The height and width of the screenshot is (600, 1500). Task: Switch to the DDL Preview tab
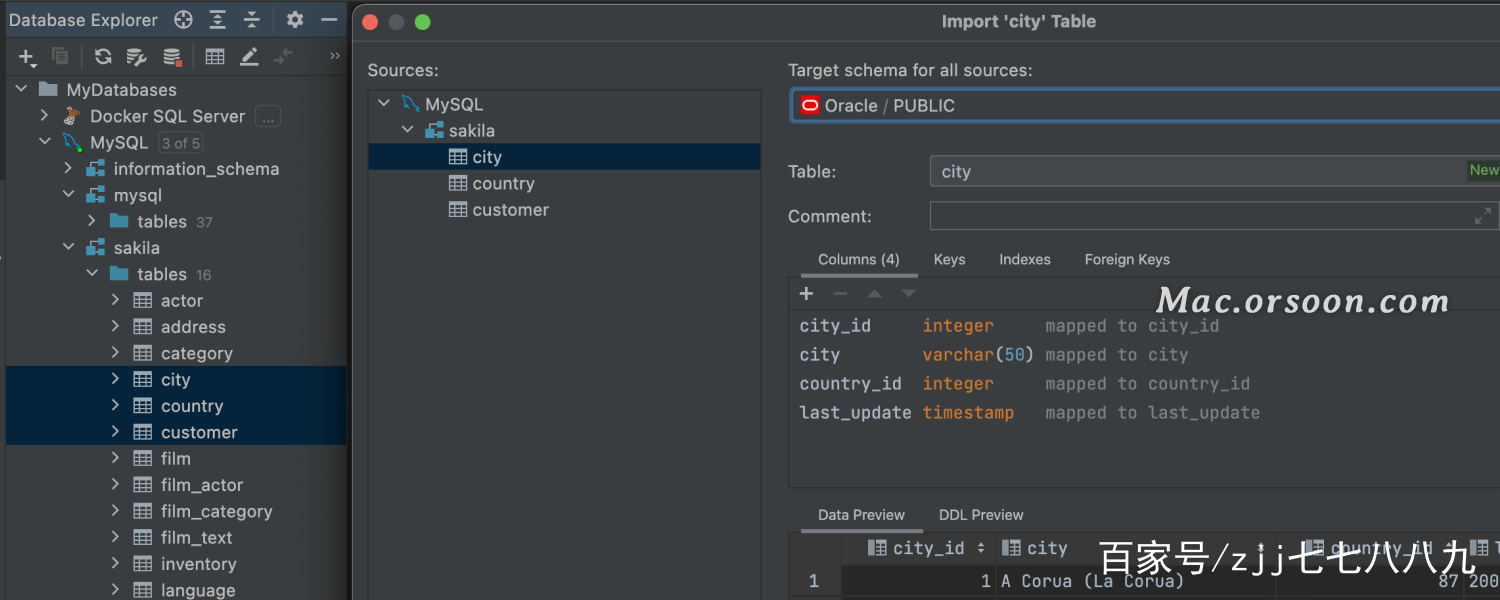coord(980,514)
